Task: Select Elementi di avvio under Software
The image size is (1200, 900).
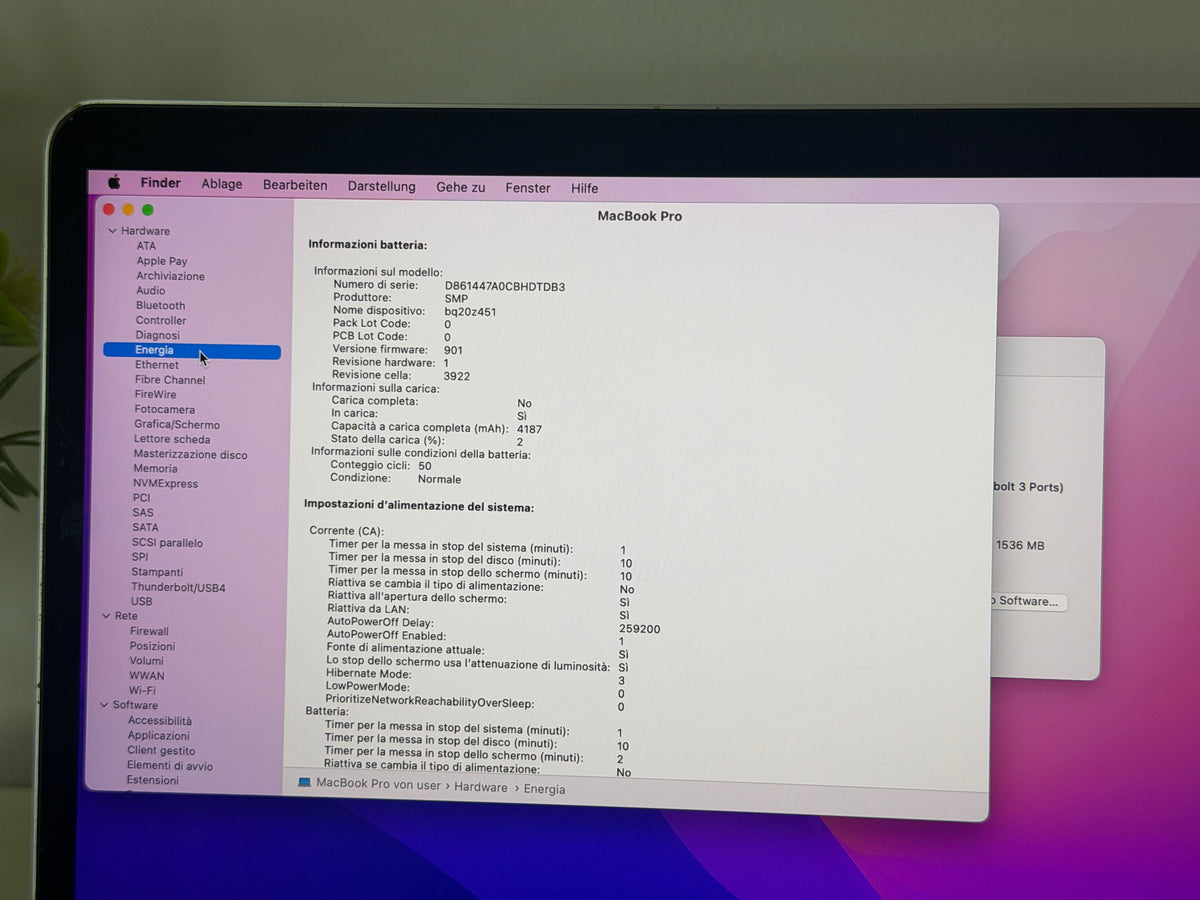Action: coord(170,766)
